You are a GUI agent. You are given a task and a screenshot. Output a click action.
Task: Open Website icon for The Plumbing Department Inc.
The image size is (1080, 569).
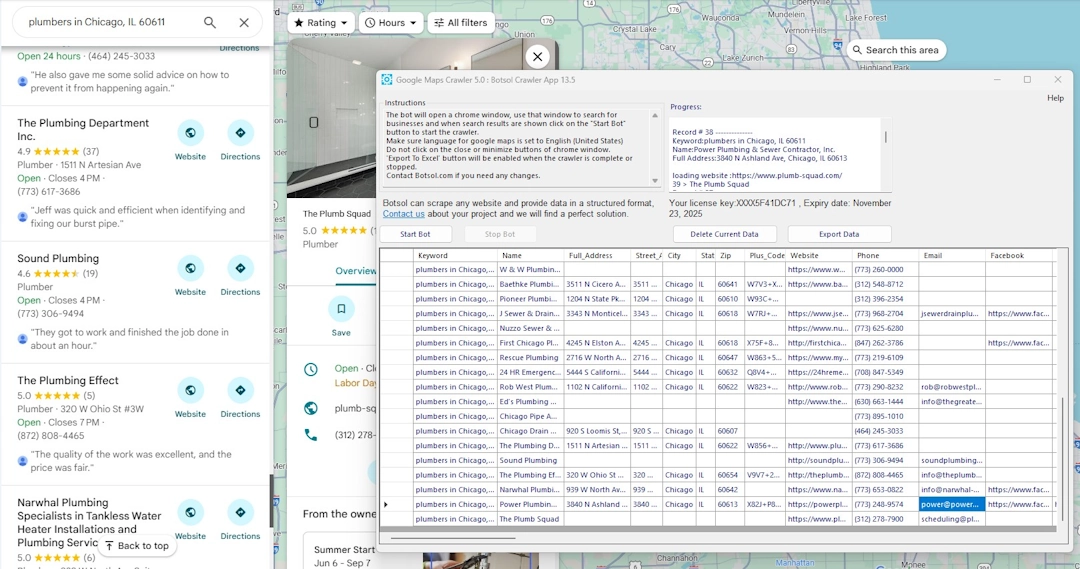click(x=190, y=133)
